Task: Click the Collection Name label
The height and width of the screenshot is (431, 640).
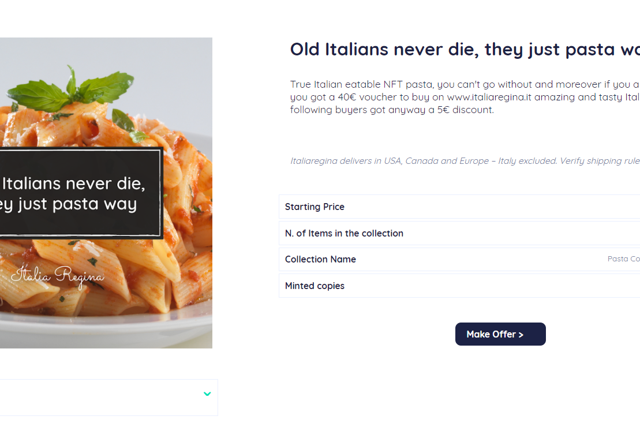Action: [320, 259]
